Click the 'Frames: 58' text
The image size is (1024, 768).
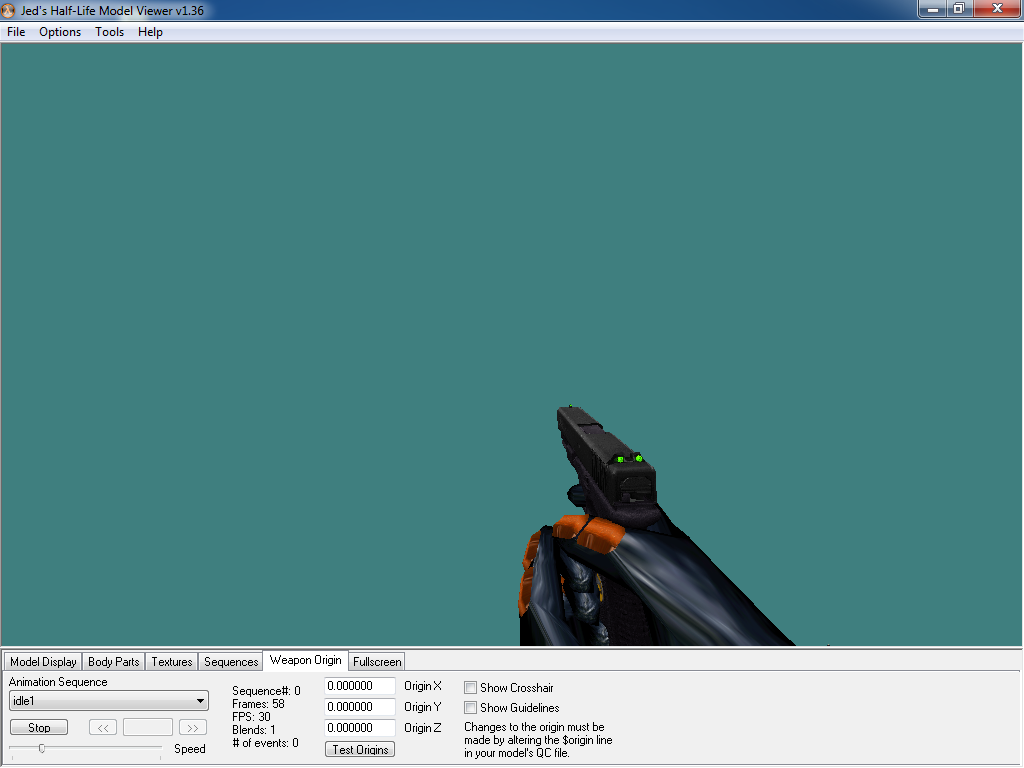(259, 704)
